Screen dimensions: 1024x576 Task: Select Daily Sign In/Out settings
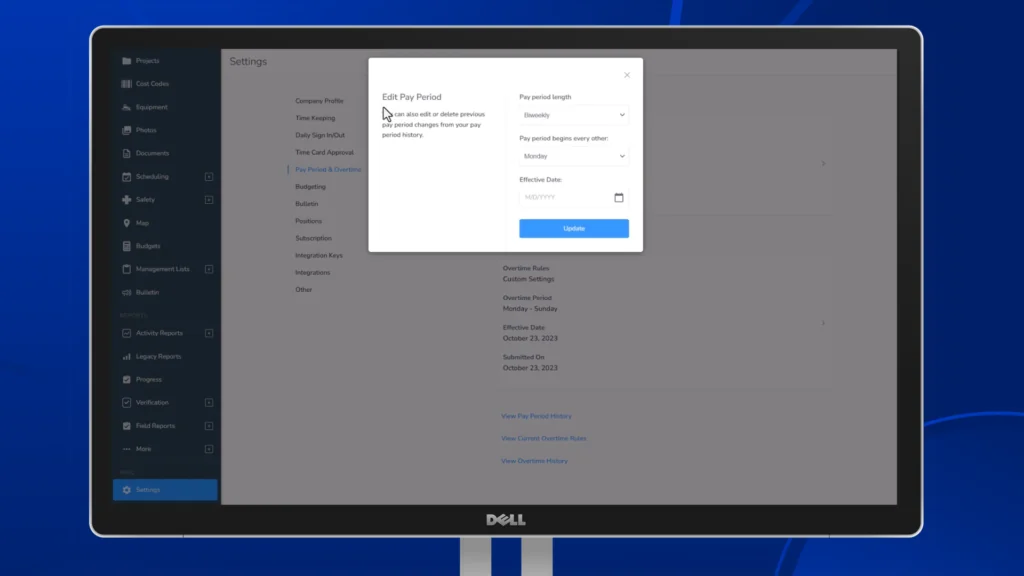pos(320,135)
